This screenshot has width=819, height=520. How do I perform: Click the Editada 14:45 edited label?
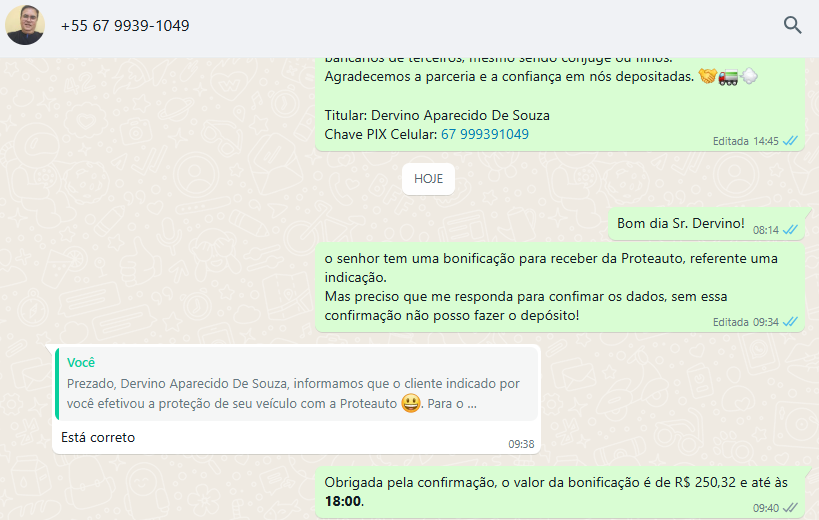point(745,141)
